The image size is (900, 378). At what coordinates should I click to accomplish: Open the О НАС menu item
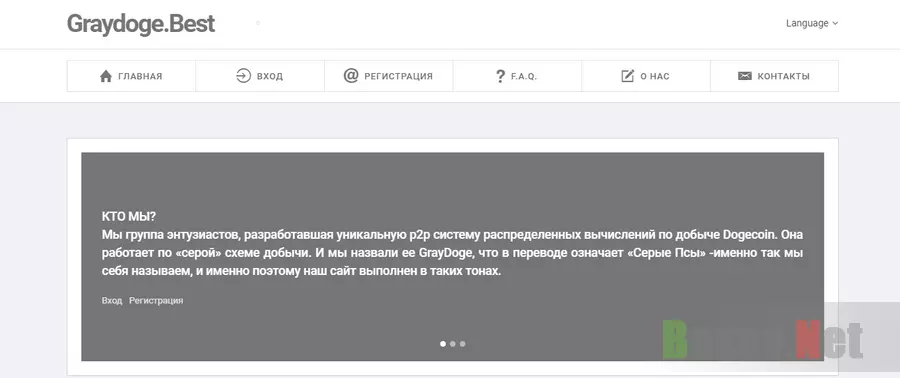pos(646,76)
